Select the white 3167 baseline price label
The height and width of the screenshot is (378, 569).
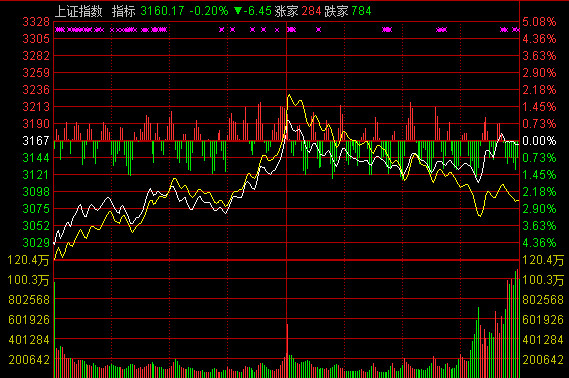coord(36,140)
